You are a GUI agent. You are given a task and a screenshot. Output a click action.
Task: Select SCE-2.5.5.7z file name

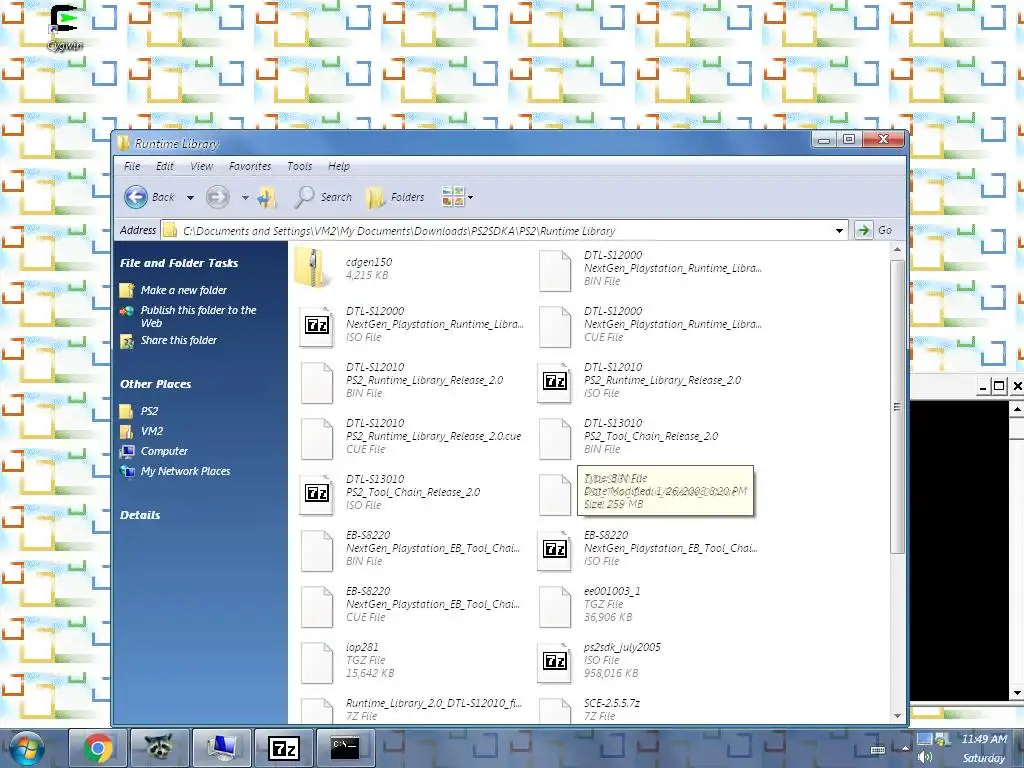pos(611,703)
